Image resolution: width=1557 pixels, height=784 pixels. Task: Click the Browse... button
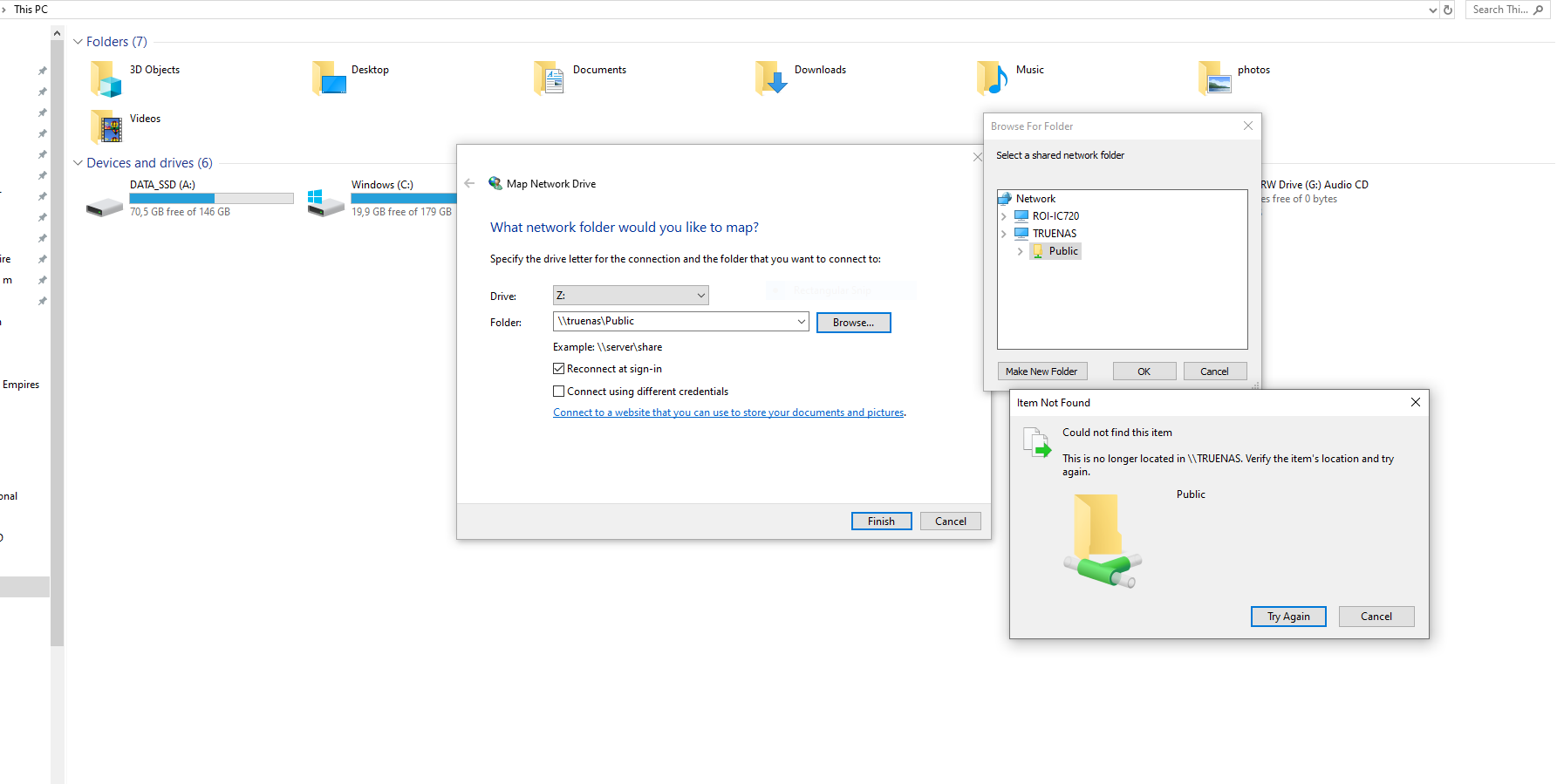pos(853,323)
